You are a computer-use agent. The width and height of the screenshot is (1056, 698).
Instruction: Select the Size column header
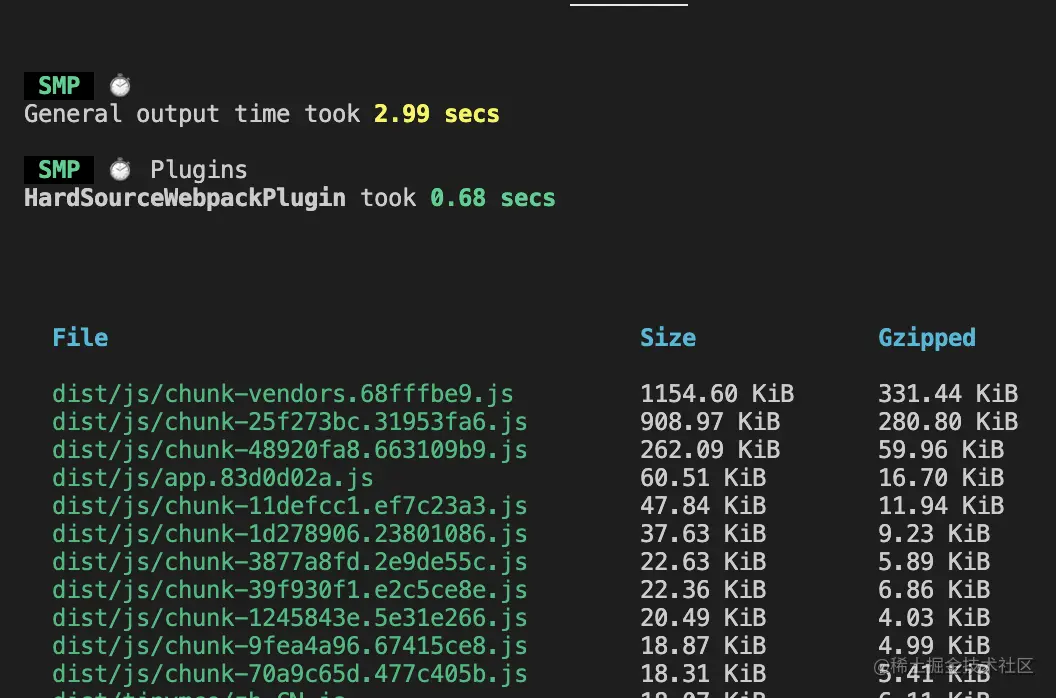(668, 338)
